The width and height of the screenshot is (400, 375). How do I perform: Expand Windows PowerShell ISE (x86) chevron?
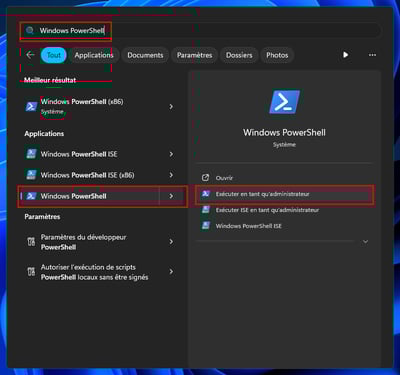click(171, 175)
